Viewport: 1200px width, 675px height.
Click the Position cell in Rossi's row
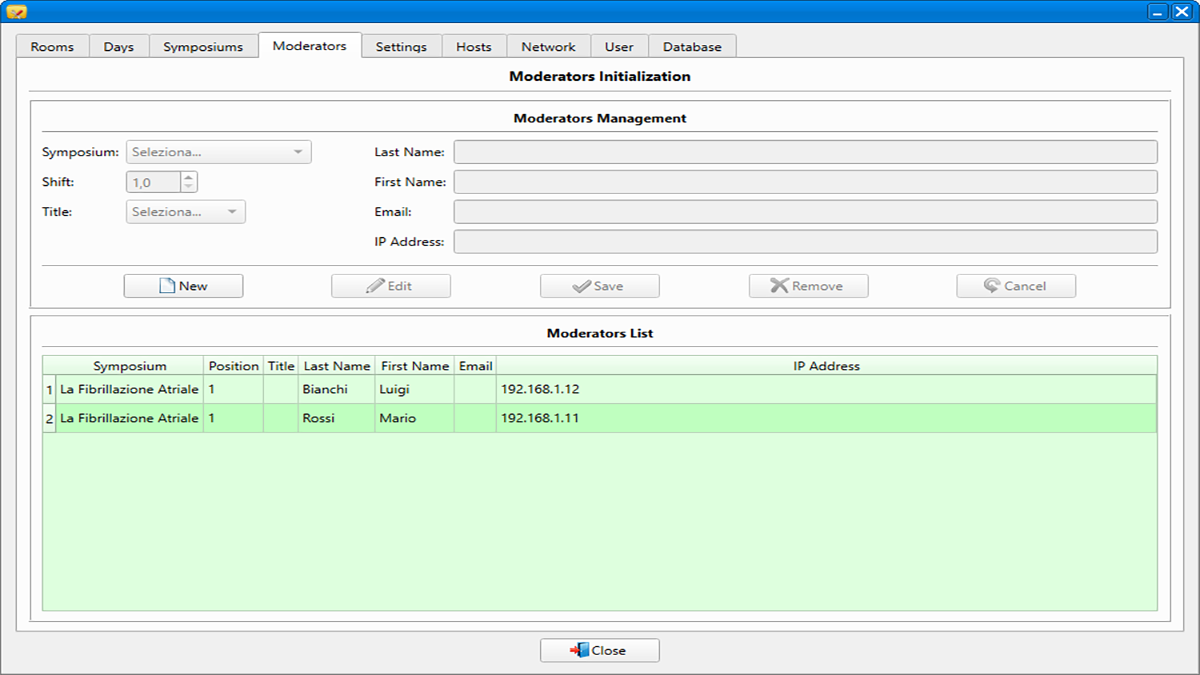(x=234, y=418)
